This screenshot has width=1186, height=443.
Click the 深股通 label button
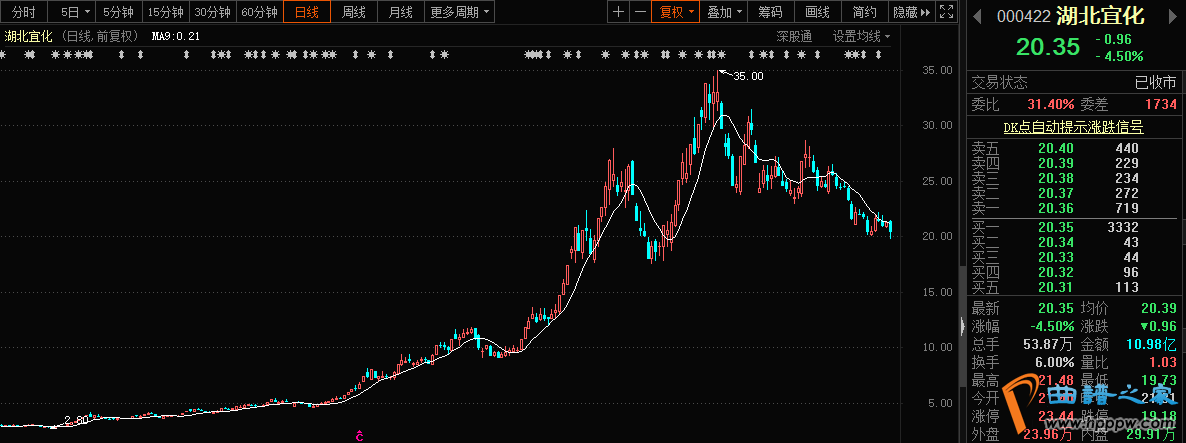[x=794, y=36]
